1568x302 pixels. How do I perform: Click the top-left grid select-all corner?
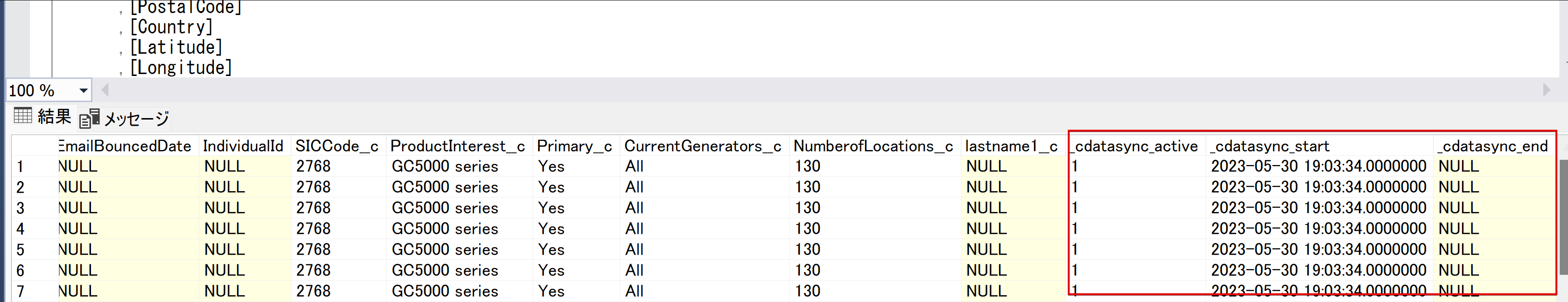coord(33,146)
